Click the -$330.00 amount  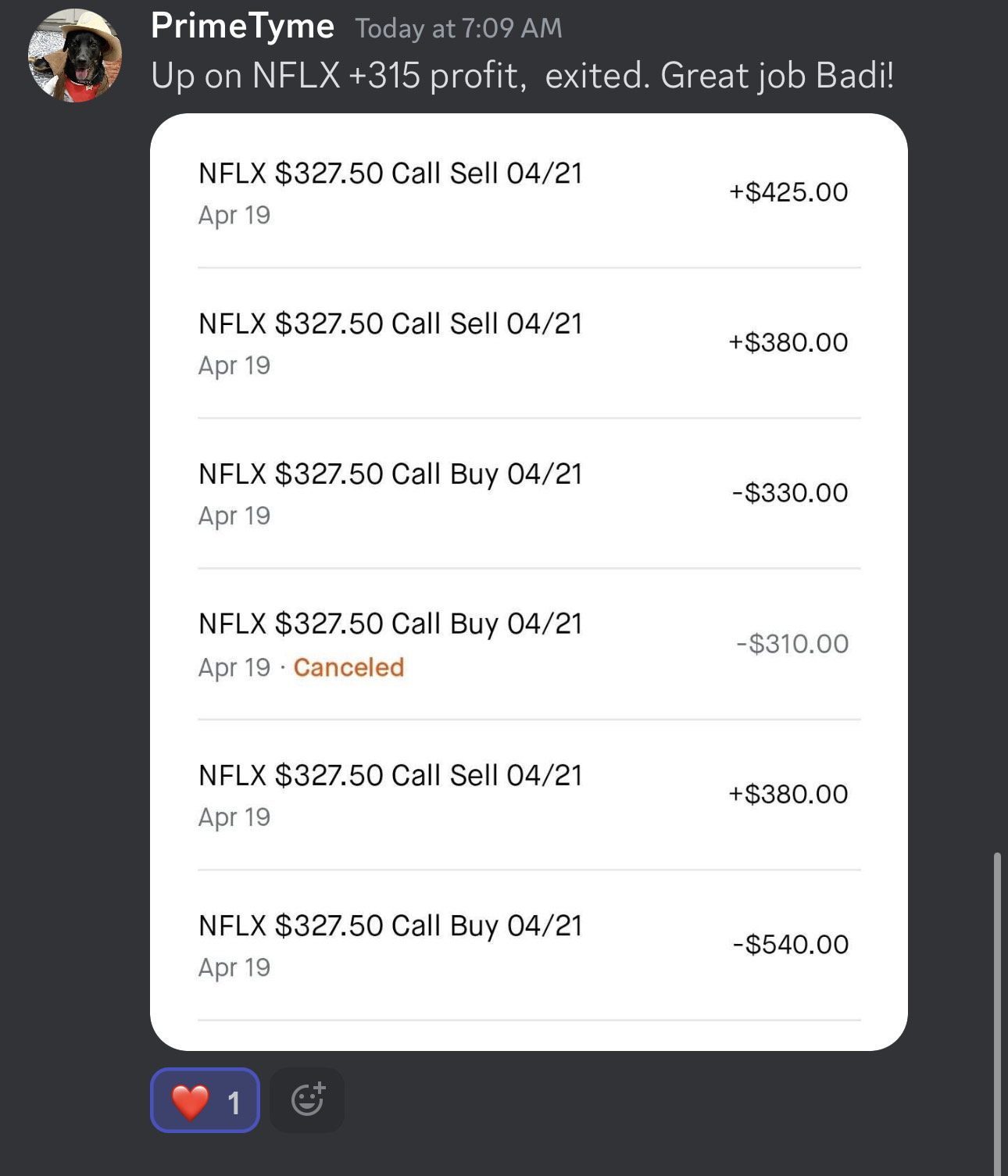click(789, 493)
